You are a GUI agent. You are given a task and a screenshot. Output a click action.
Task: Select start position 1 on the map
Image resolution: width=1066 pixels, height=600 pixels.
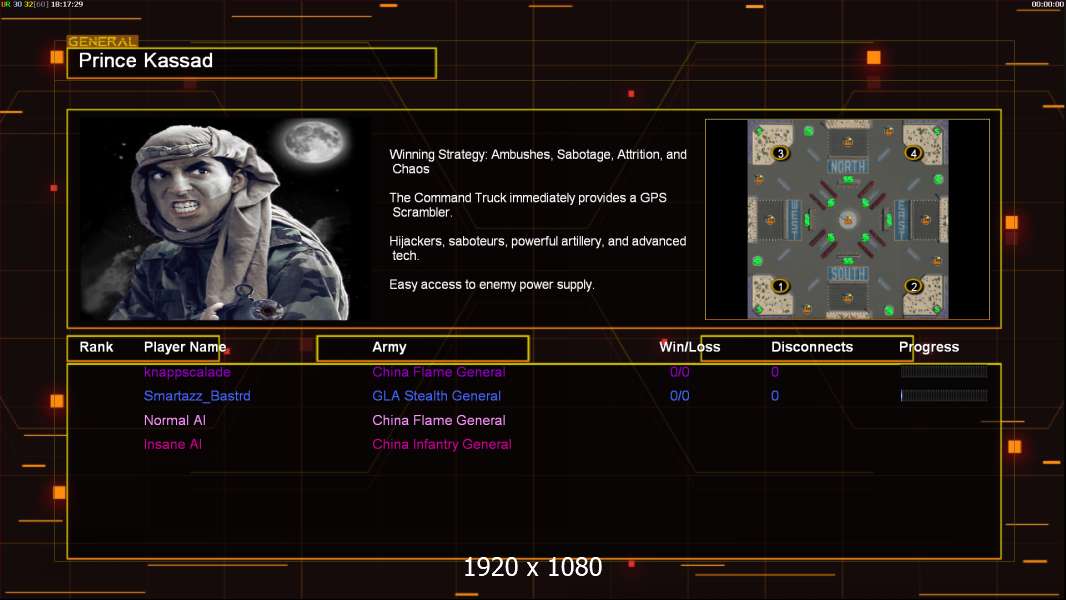(x=780, y=286)
